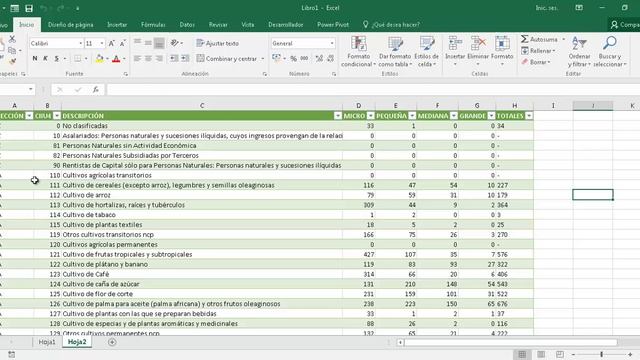Toggle Ajustar texto wrap option
Image resolution: width=640 pixels, height=360 pixels.
pos(218,43)
